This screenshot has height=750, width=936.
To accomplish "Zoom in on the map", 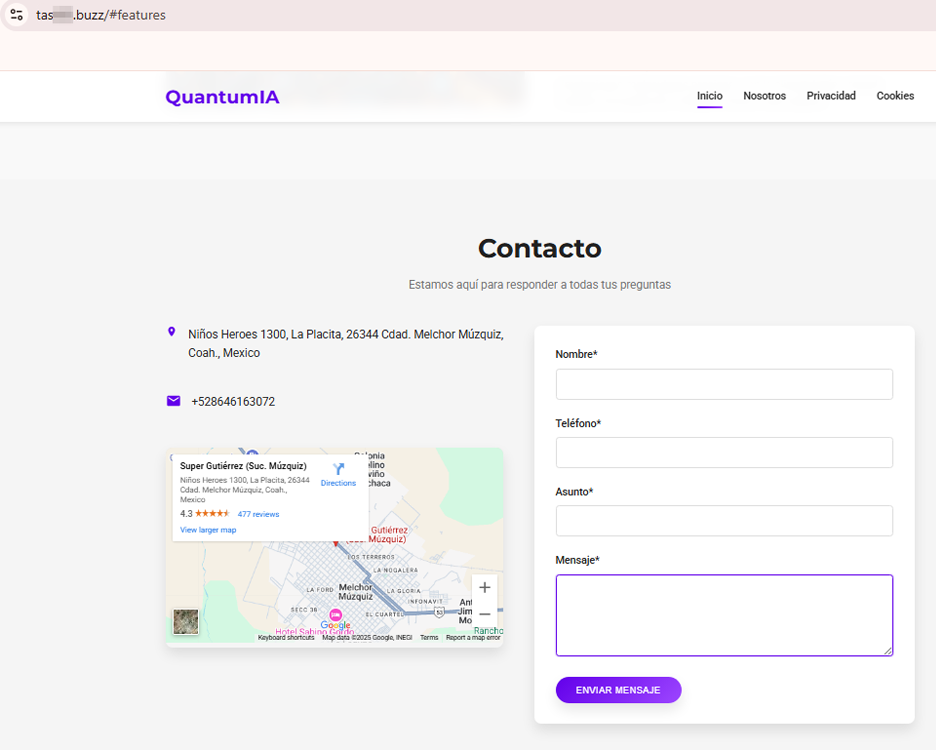I will pyautogui.click(x=485, y=588).
